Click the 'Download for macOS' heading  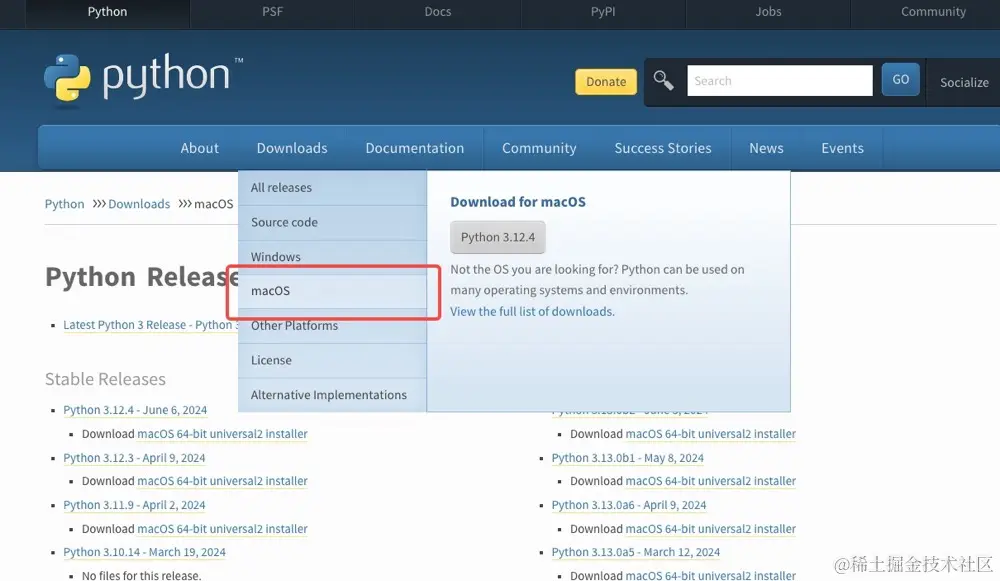point(518,202)
